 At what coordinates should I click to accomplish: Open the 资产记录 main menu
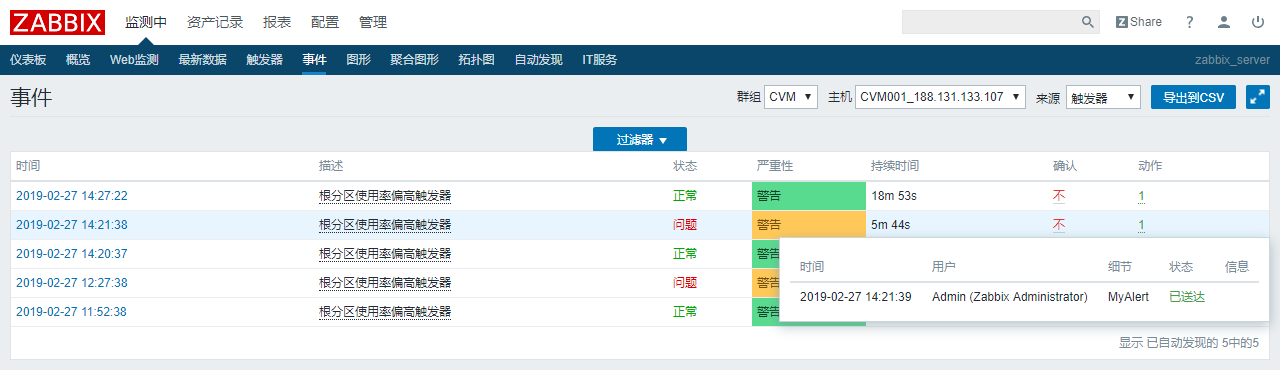pos(215,22)
